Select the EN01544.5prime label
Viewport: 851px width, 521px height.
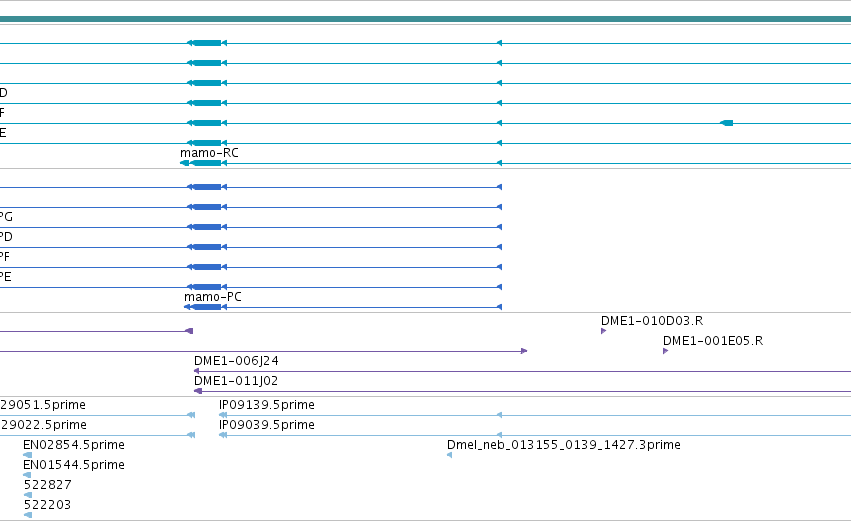tap(74, 465)
